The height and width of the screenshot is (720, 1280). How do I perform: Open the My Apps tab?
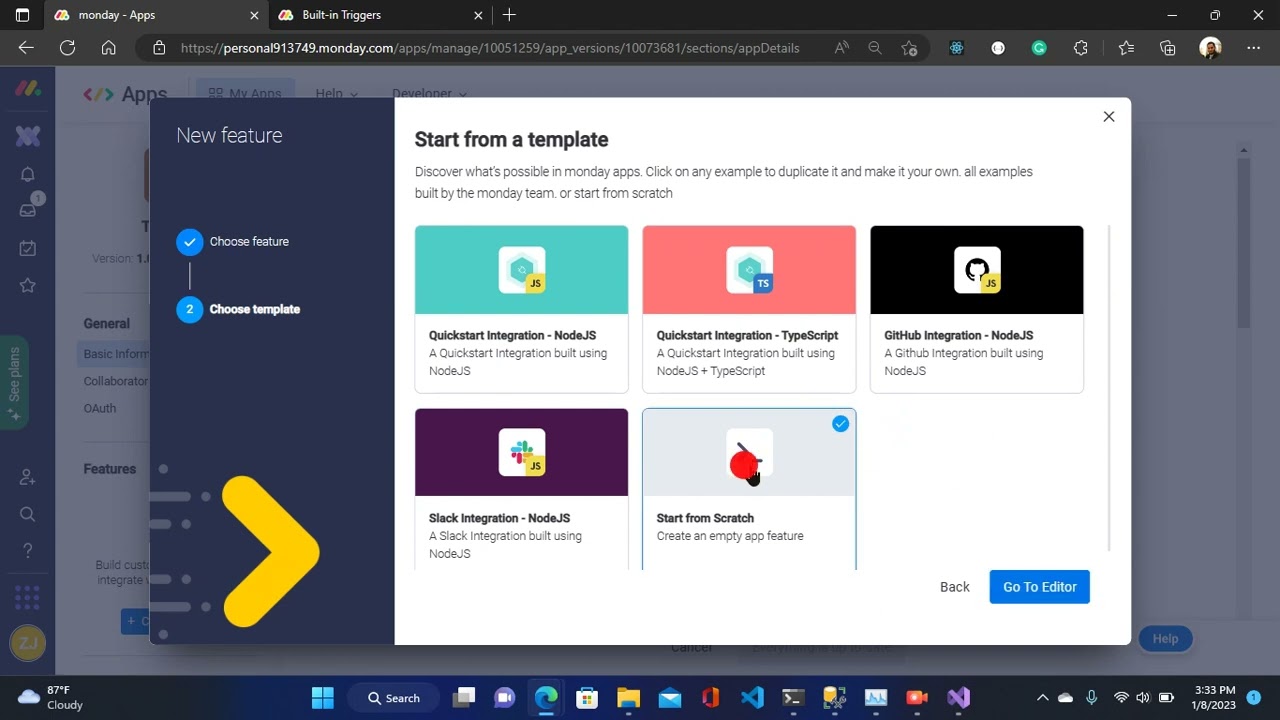(245, 93)
